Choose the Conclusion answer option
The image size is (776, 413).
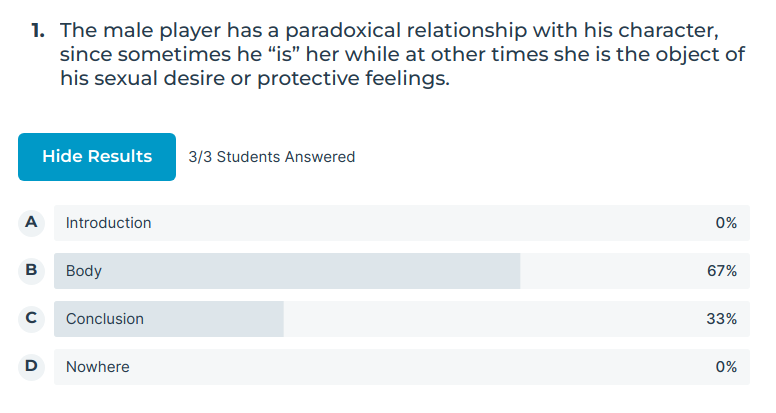(x=402, y=319)
